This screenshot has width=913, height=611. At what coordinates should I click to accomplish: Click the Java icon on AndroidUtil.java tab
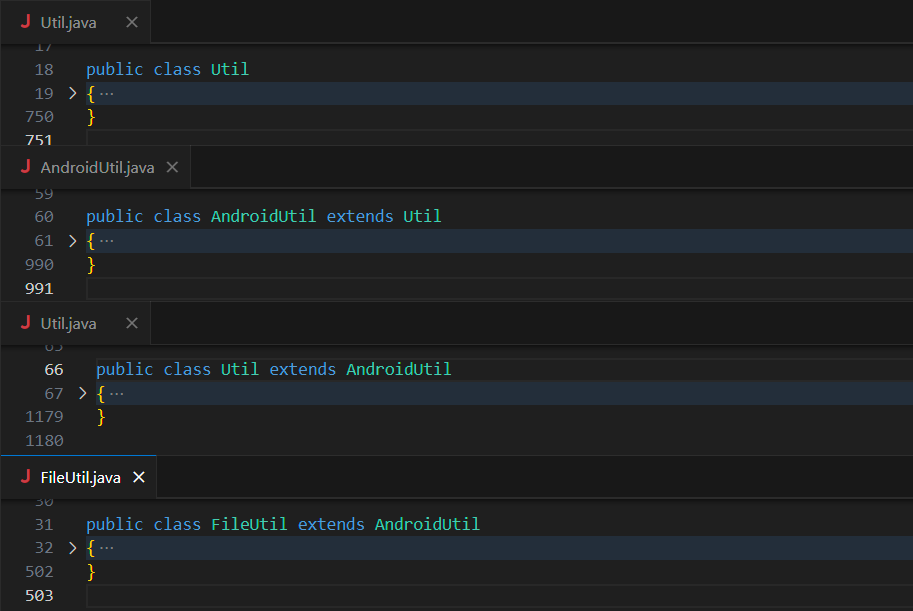(26, 167)
